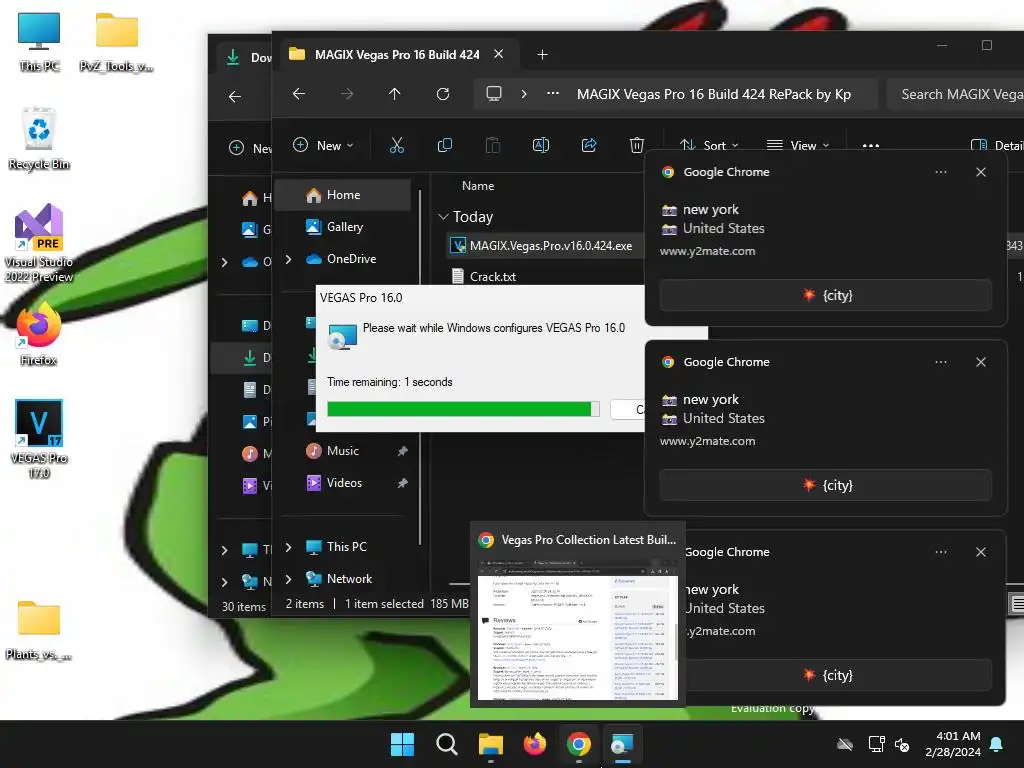Click the Name column header
Screen dimensions: 1024x768
tap(478, 185)
